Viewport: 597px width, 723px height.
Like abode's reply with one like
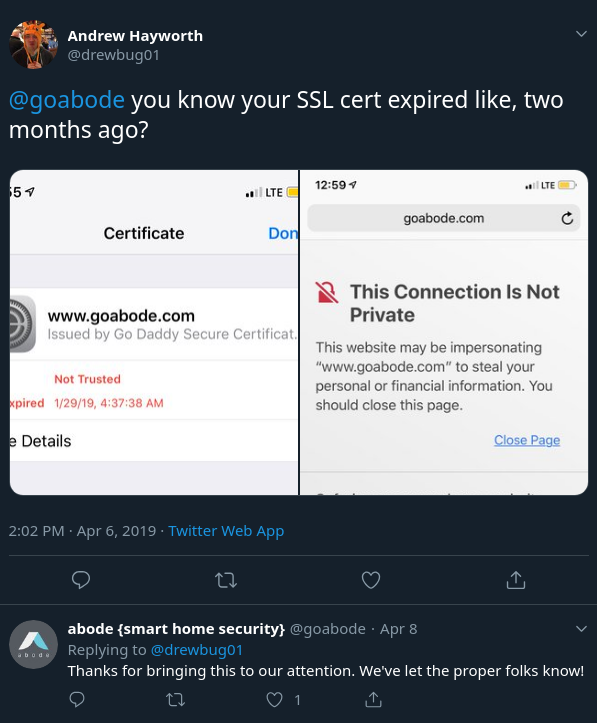[x=275, y=699]
